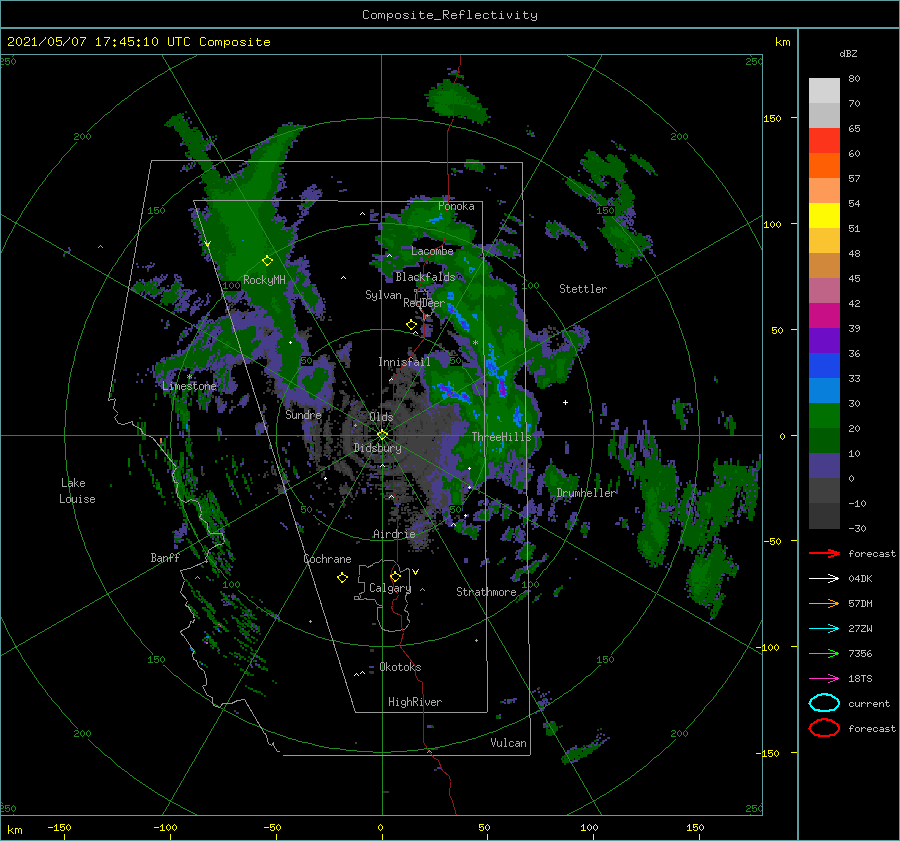Select the blue 36–33 dBZ swatch

[x=824, y=365]
